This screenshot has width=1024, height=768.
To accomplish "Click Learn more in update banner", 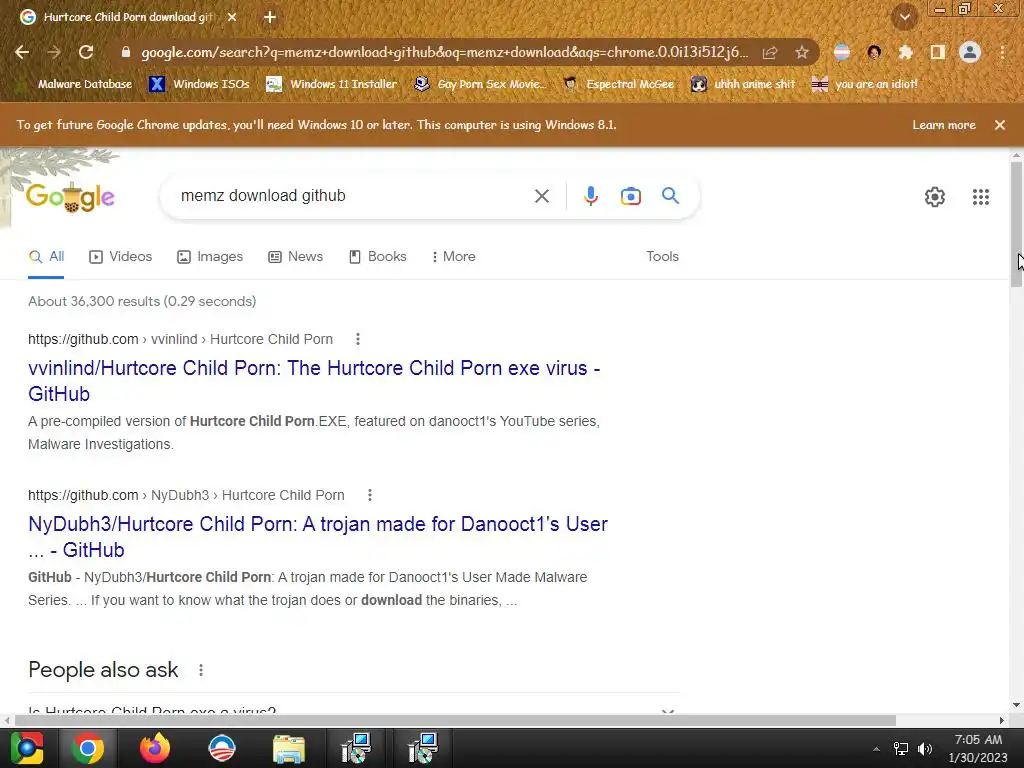I will tap(944, 125).
